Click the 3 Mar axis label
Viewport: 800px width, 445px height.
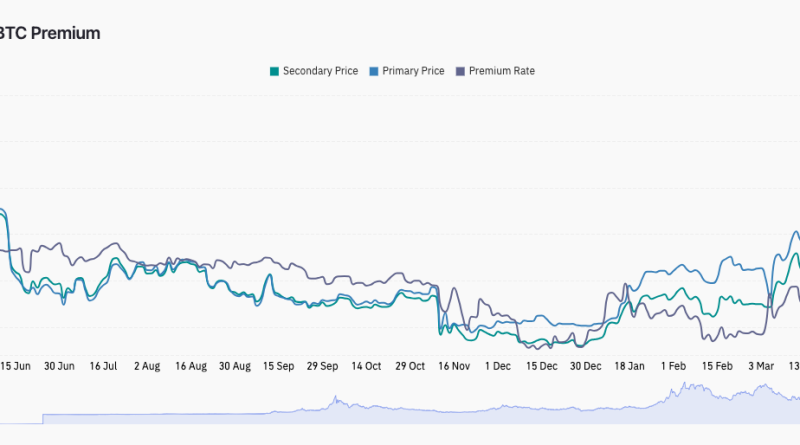(761, 366)
